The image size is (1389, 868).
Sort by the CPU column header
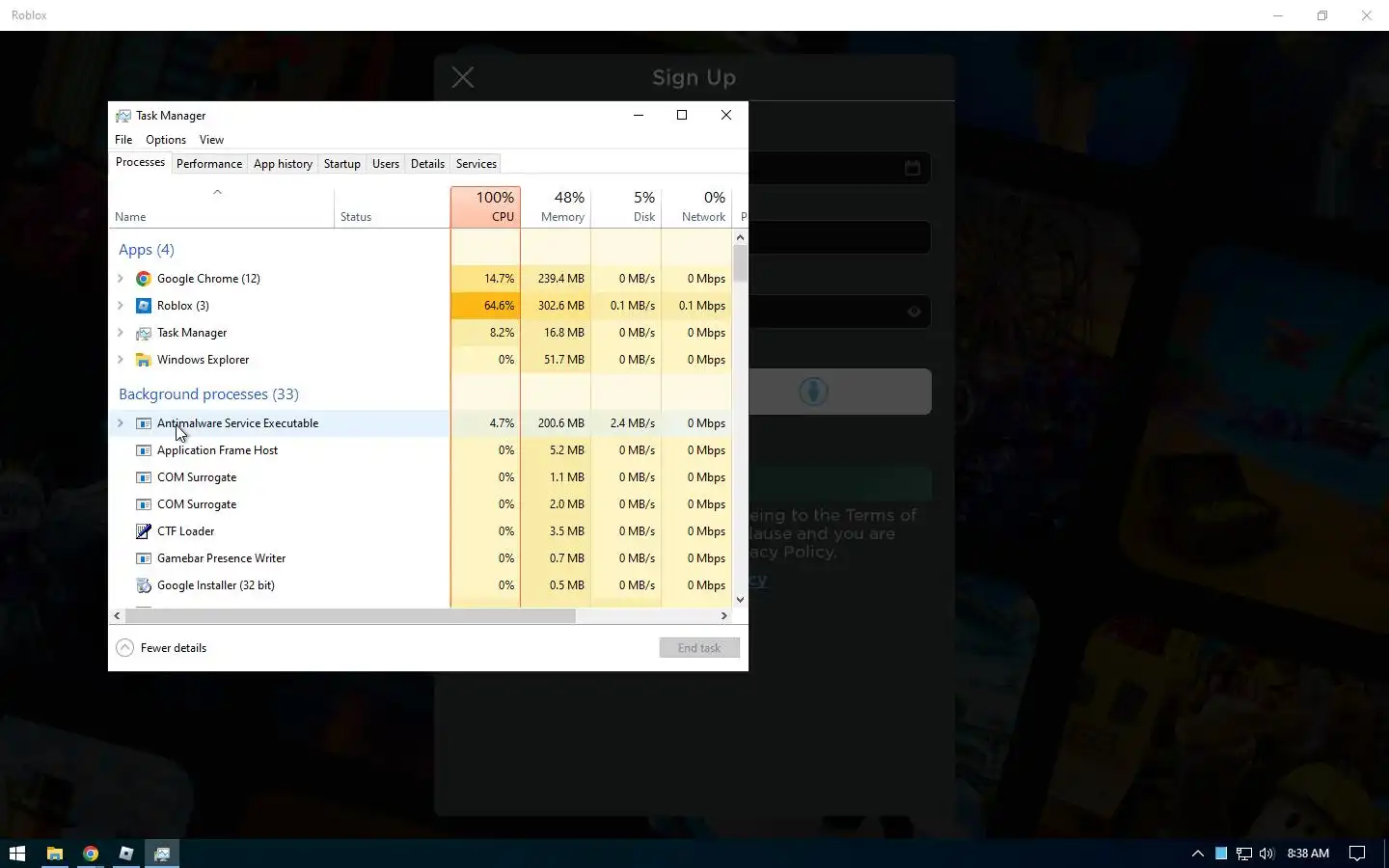click(485, 206)
